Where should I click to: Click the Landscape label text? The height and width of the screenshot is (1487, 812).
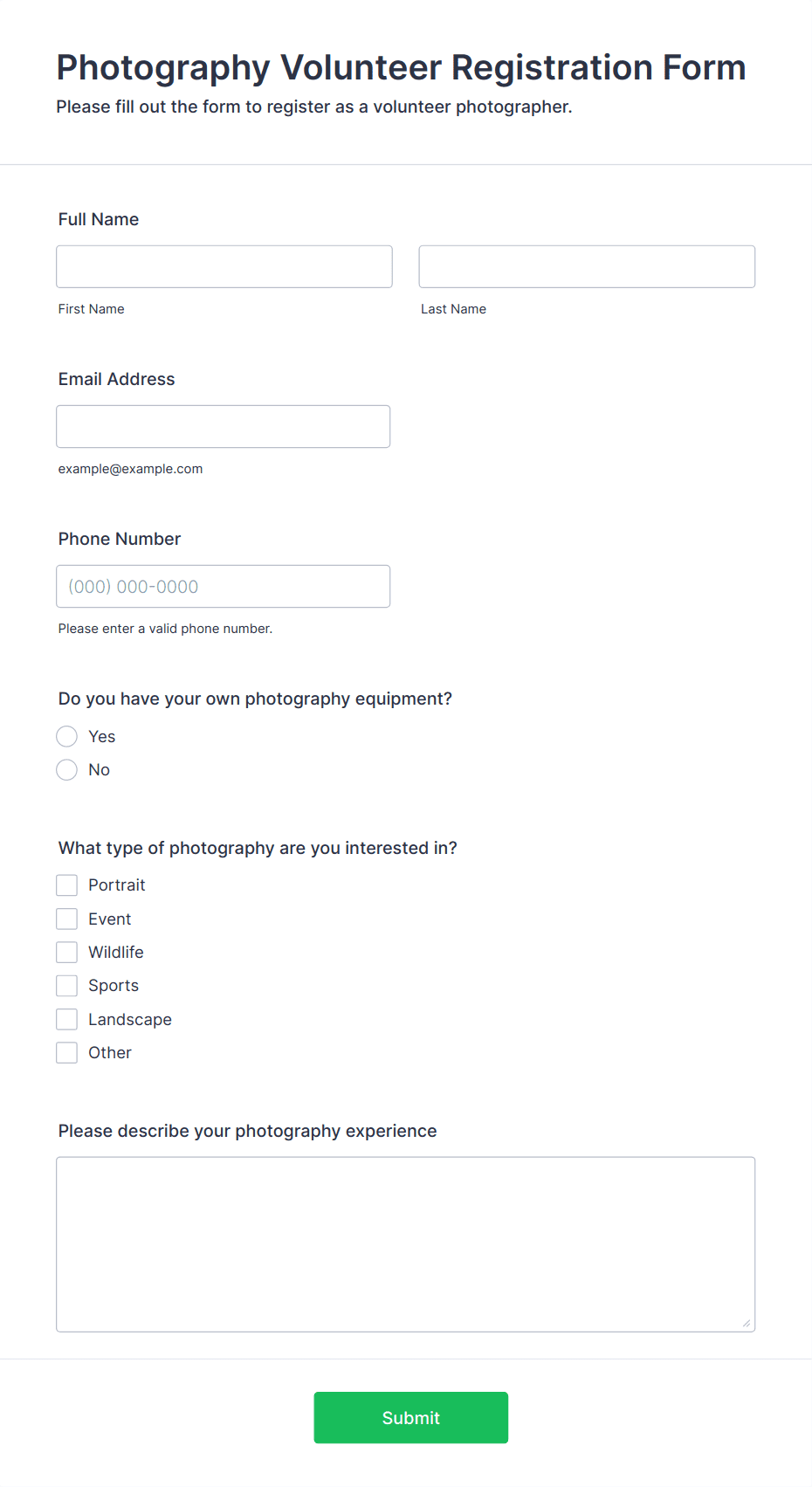[130, 1020]
